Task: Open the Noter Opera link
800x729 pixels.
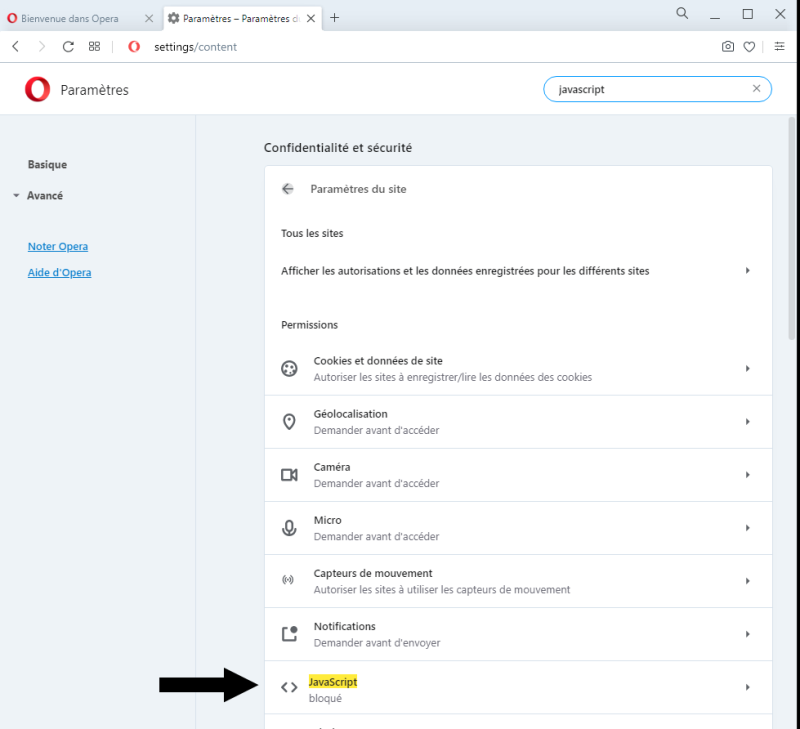Action: pos(58,246)
